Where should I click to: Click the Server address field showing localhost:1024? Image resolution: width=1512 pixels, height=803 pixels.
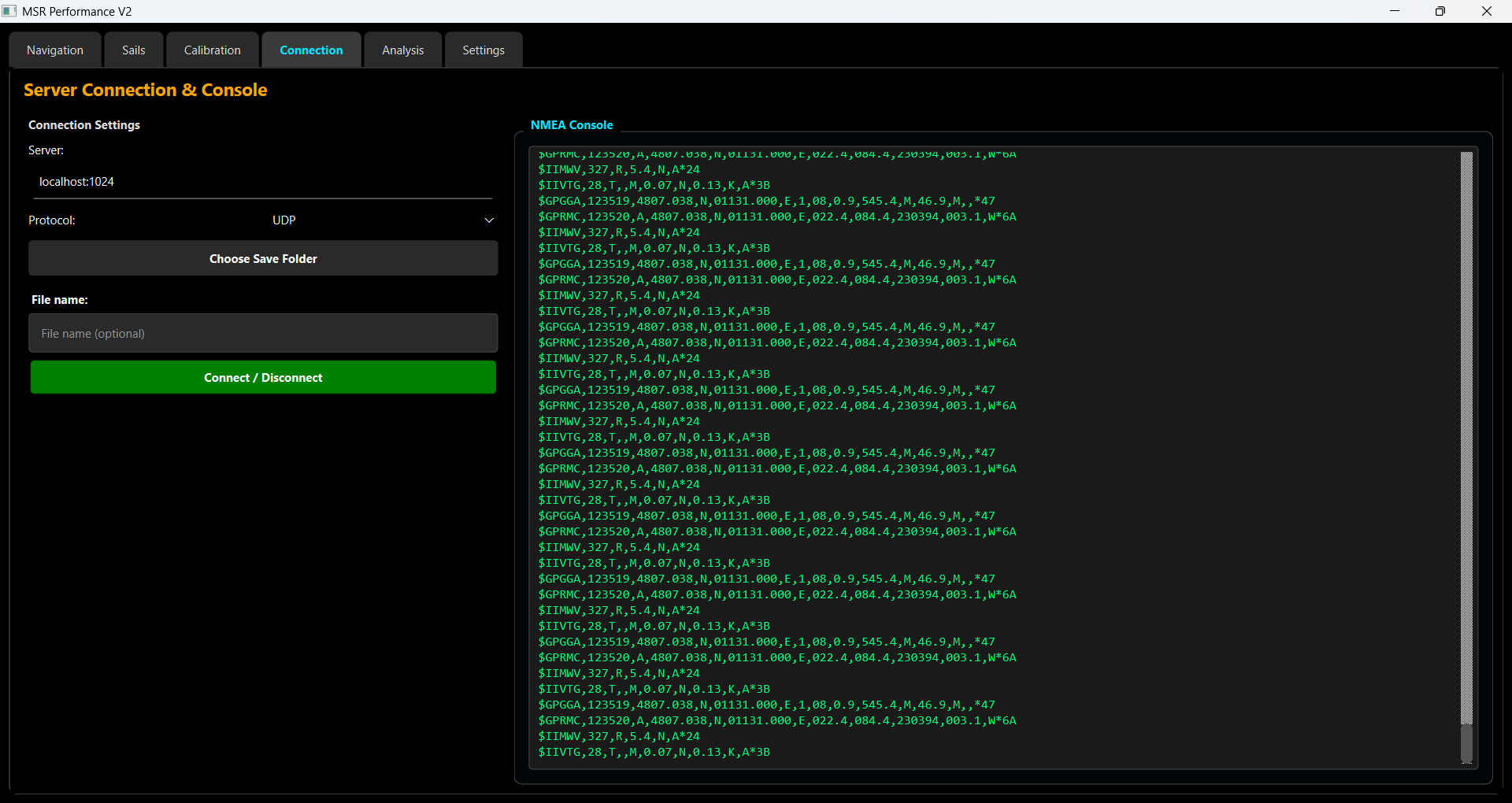coord(262,182)
